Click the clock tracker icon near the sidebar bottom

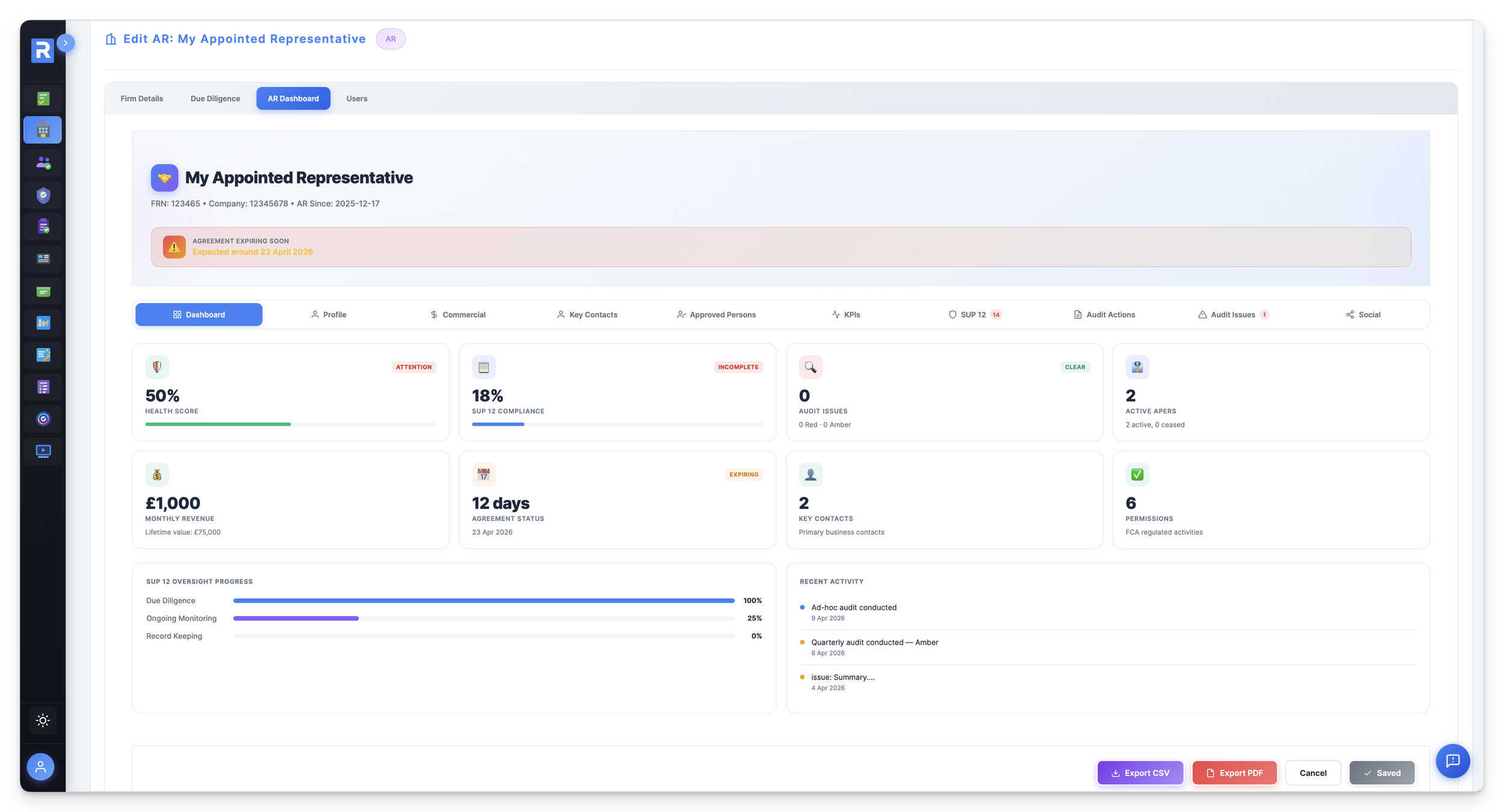point(43,419)
